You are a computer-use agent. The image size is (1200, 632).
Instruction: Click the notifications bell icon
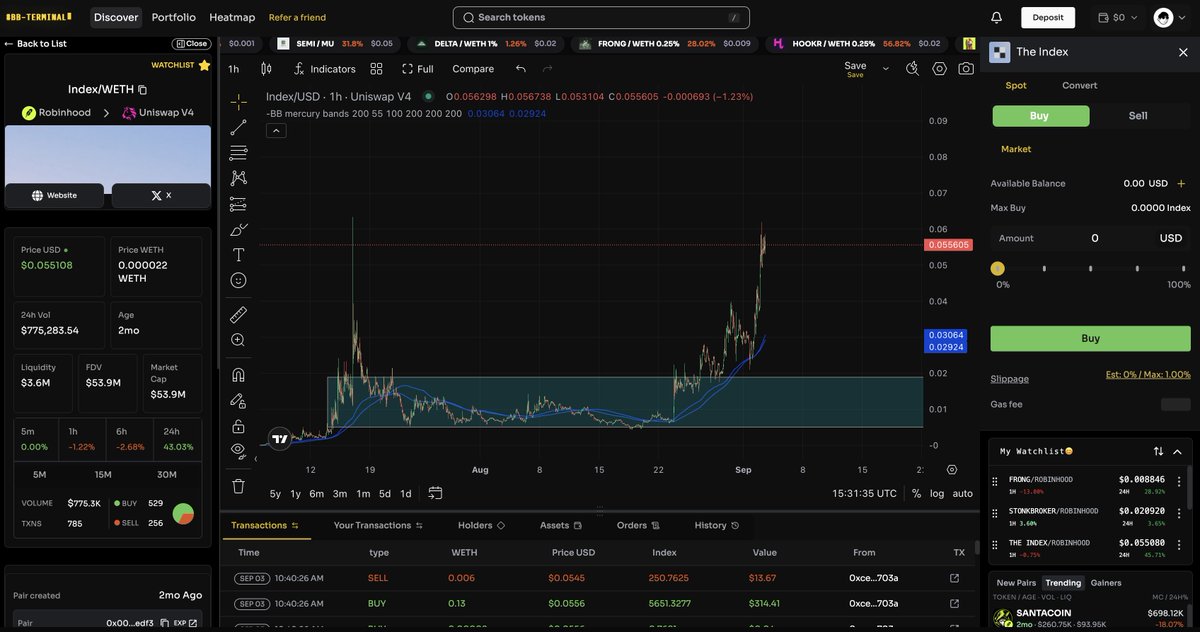point(996,17)
